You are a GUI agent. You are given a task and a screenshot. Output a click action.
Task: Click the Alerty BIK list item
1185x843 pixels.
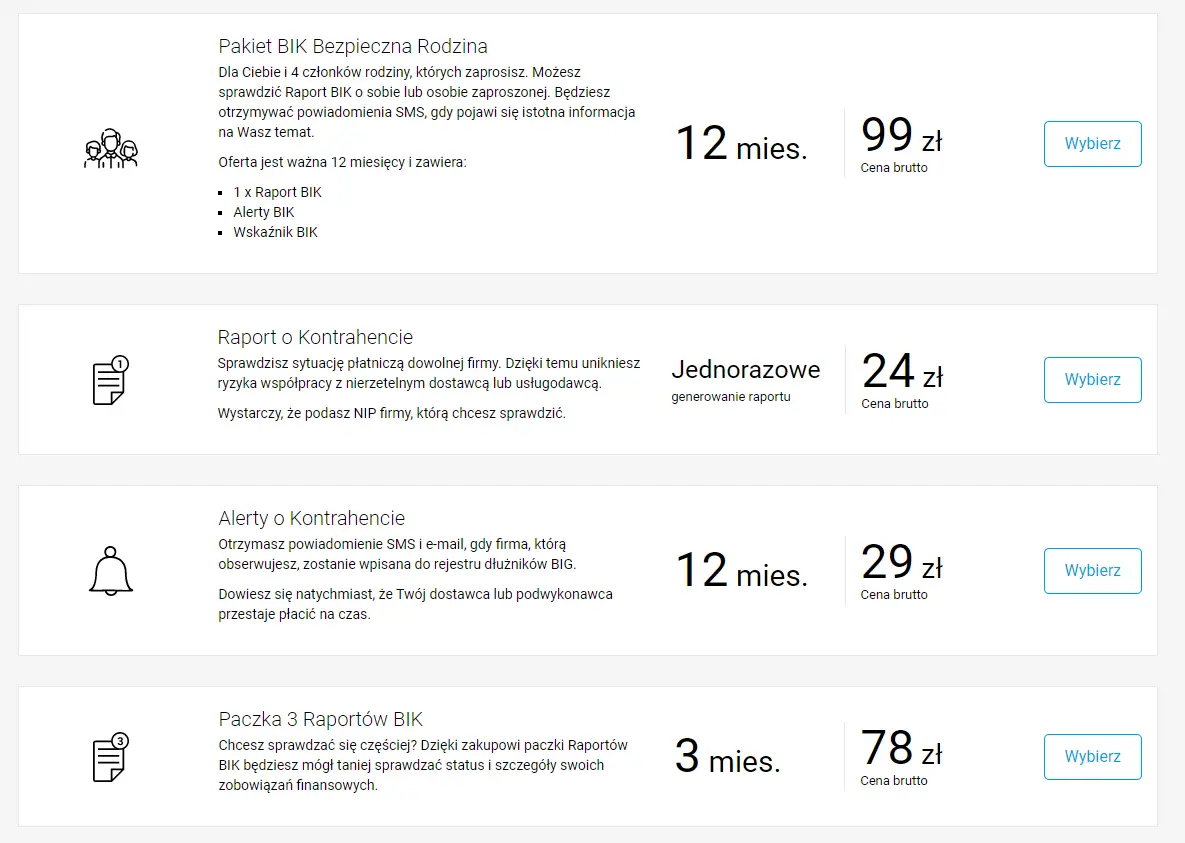[264, 212]
